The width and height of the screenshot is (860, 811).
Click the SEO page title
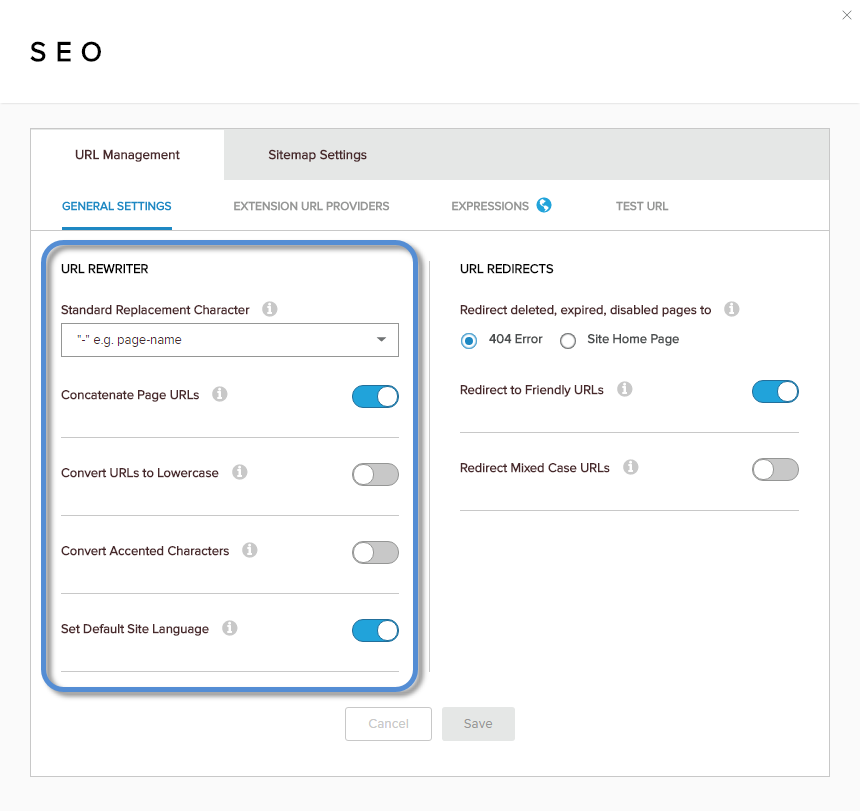66,52
